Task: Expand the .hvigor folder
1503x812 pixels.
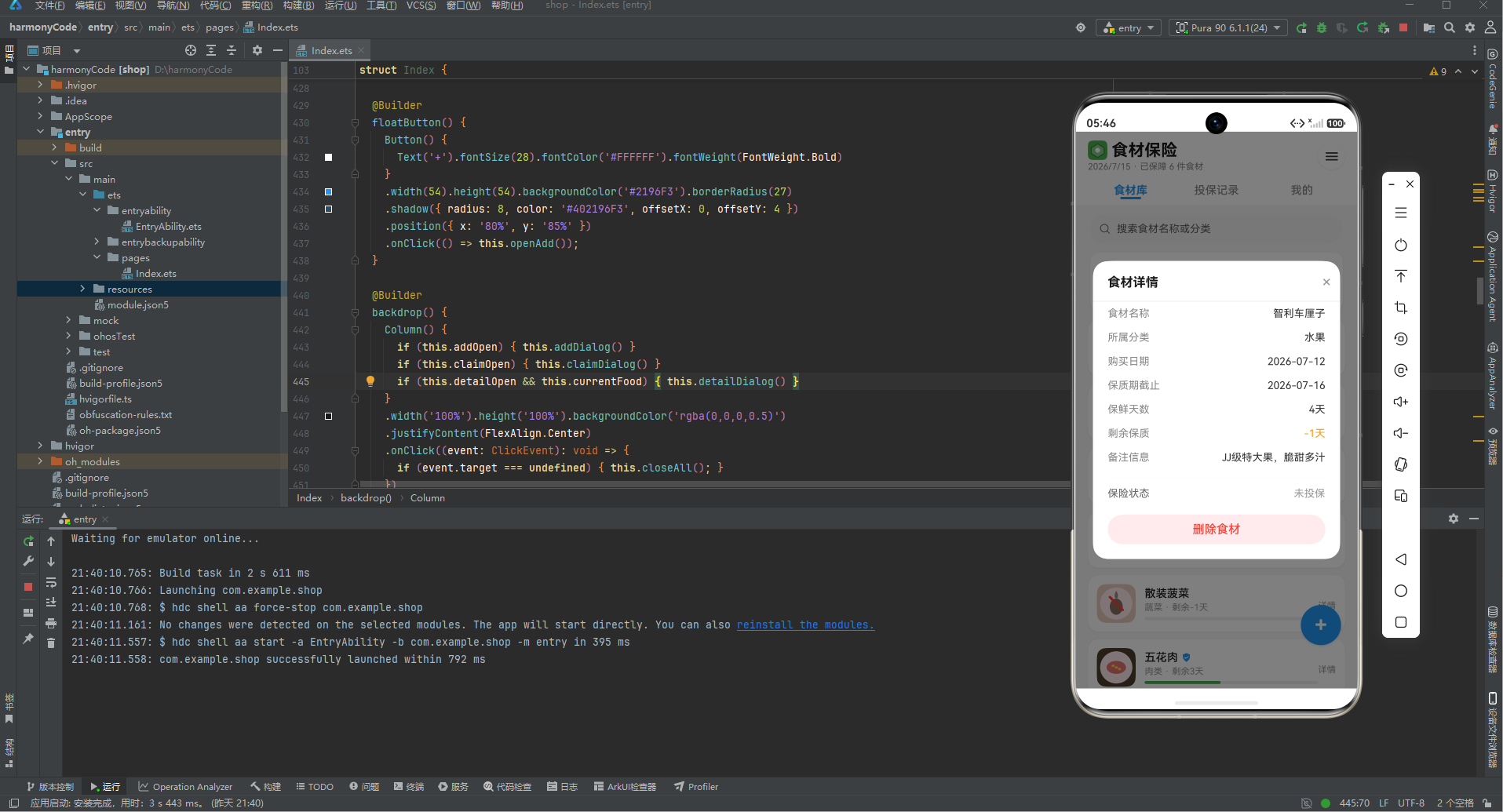Action: (40, 86)
